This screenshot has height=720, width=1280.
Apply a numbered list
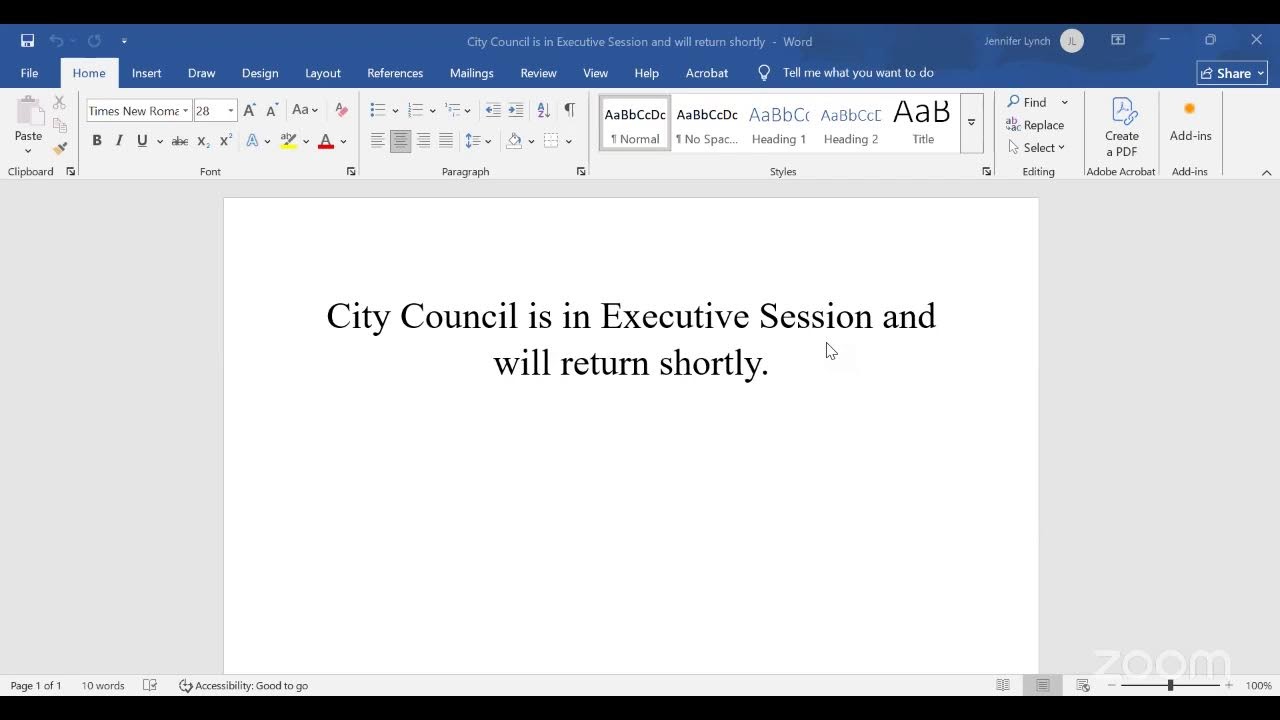(415, 110)
